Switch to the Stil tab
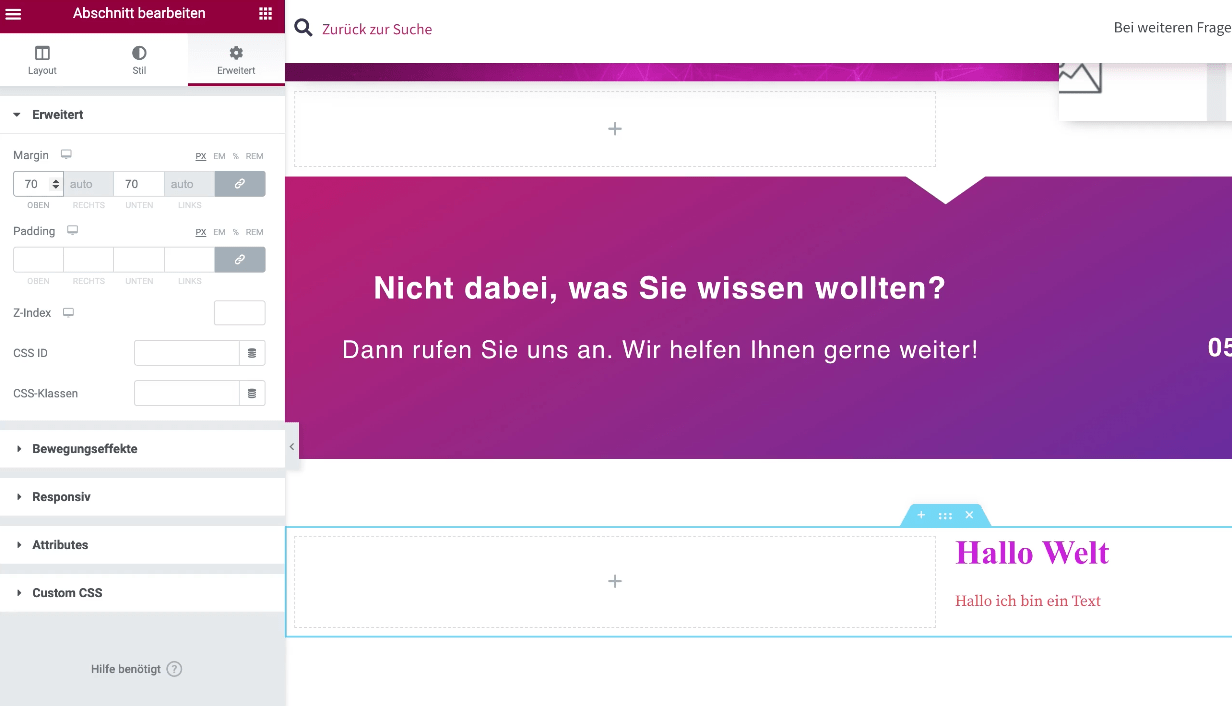1232x706 pixels. pos(139,60)
